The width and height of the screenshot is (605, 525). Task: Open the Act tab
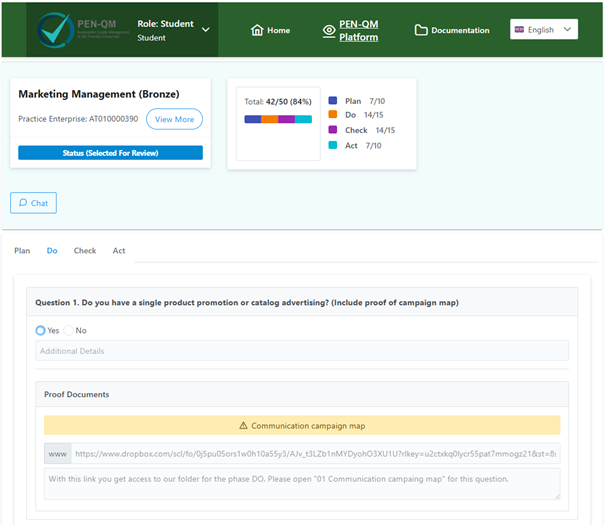119,251
